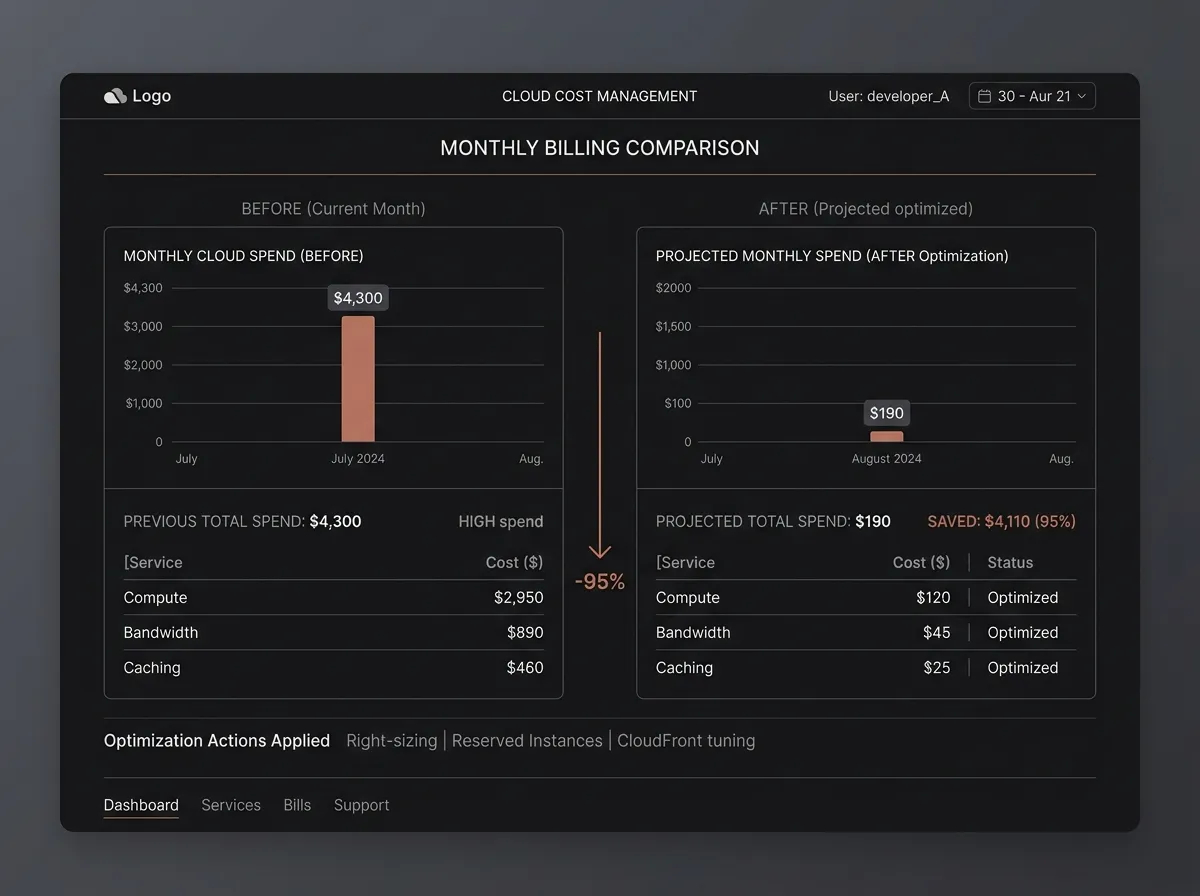The height and width of the screenshot is (896, 1200).
Task: Click the July 2024 axis label
Action: pyautogui.click(x=358, y=459)
